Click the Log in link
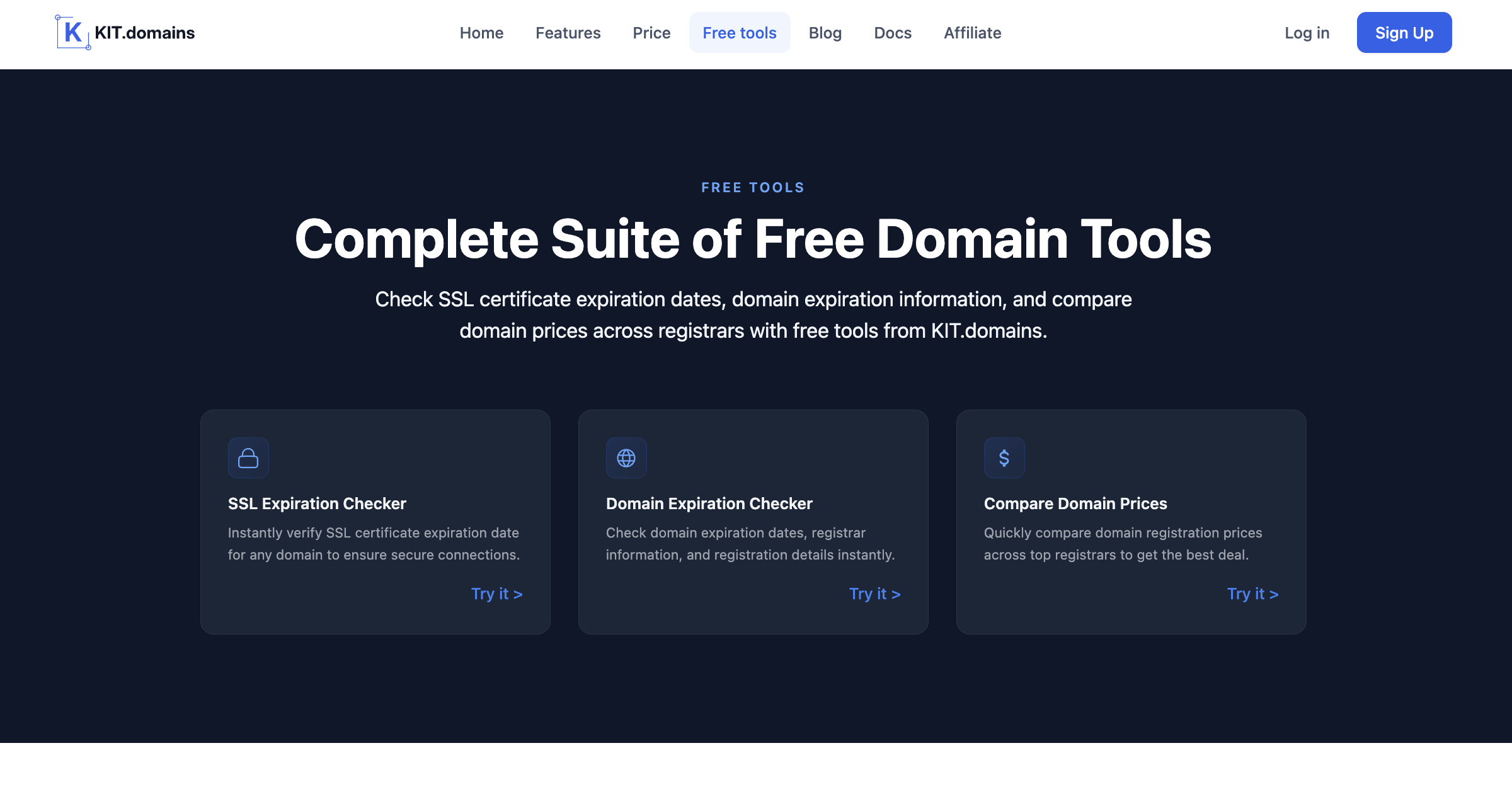Image resolution: width=1512 pixels, height=794 pixels. tap(1307, 33)
